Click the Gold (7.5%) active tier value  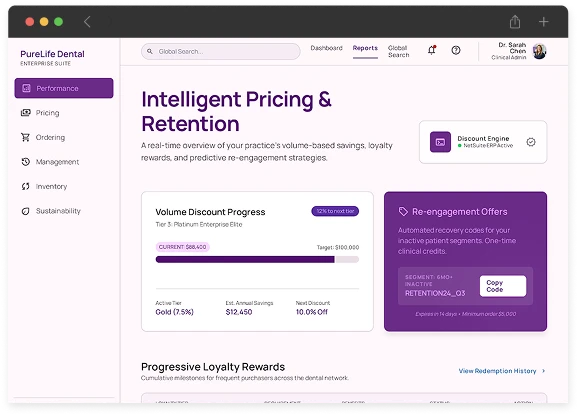coord(174,312)
